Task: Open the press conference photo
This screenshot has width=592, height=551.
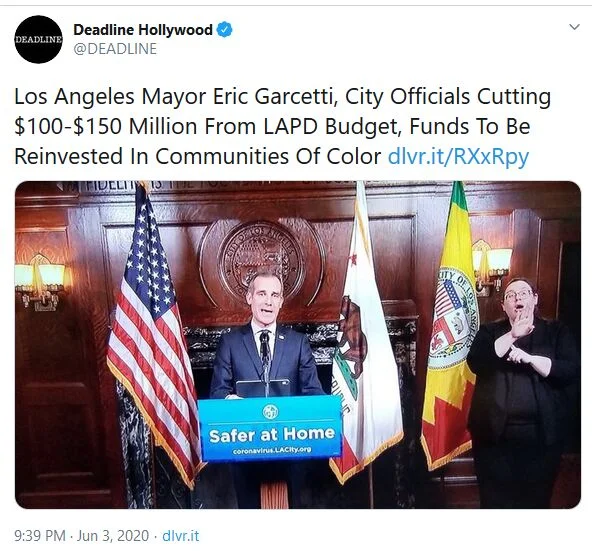Action: coord(298,345)
